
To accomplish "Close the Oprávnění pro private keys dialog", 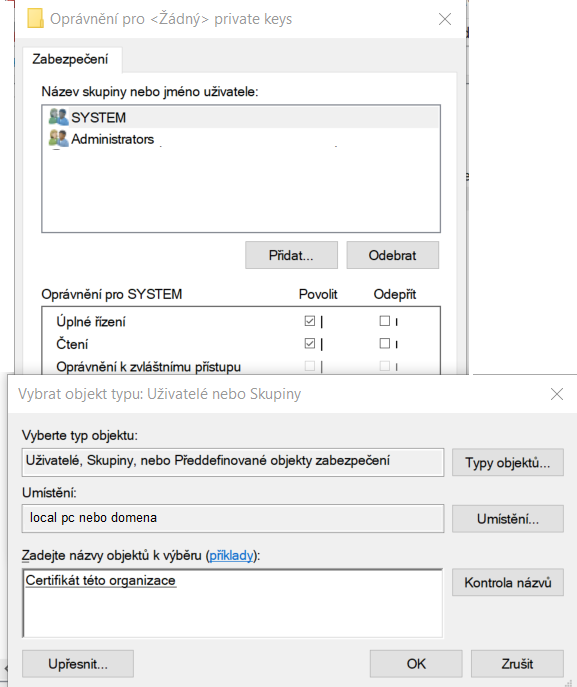I will (x=445, y=19).
